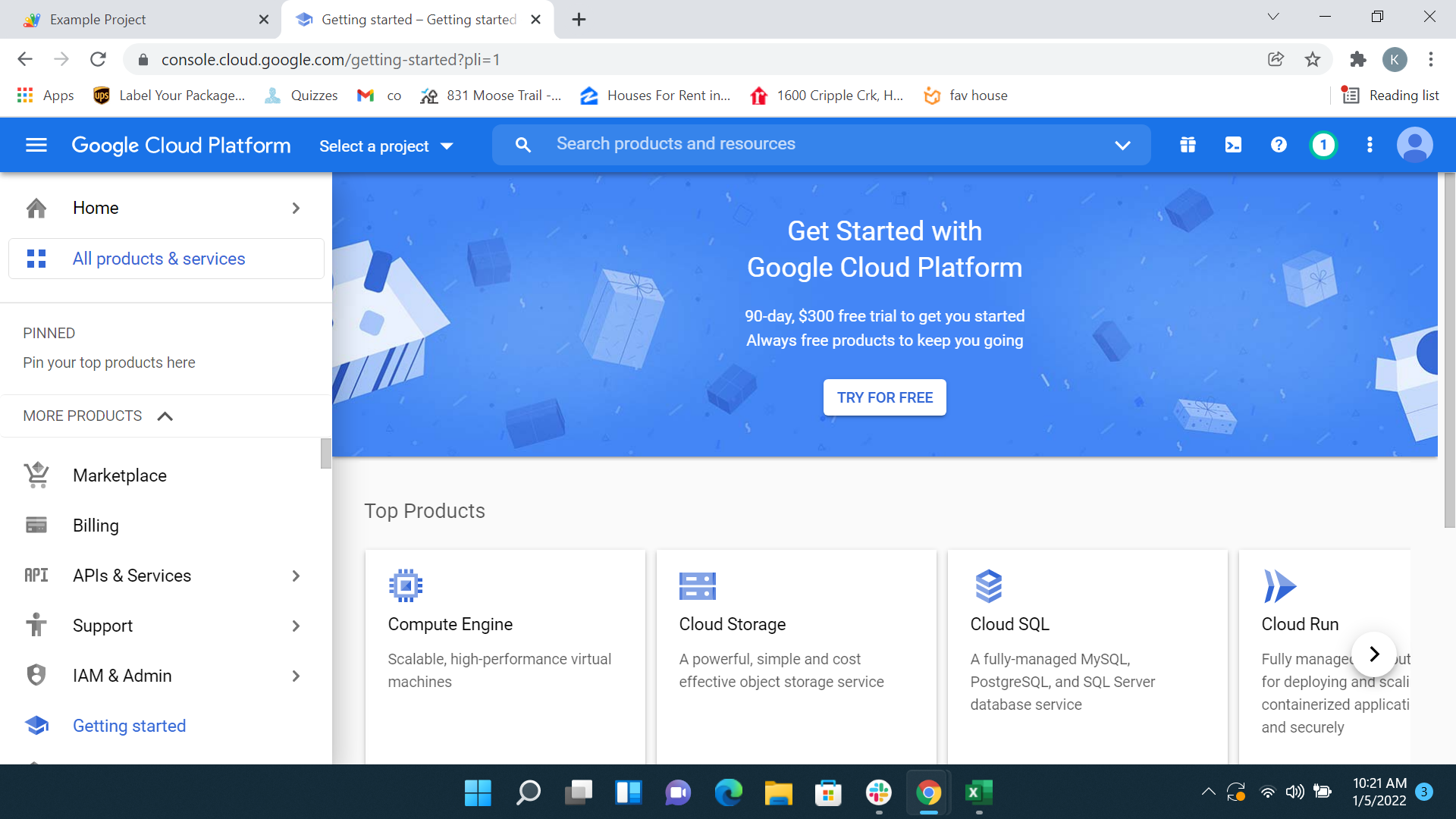The image size is (1456, 819).
Task: Open the Apps bookmark shortcut
Action: click(x=45, y=96)
